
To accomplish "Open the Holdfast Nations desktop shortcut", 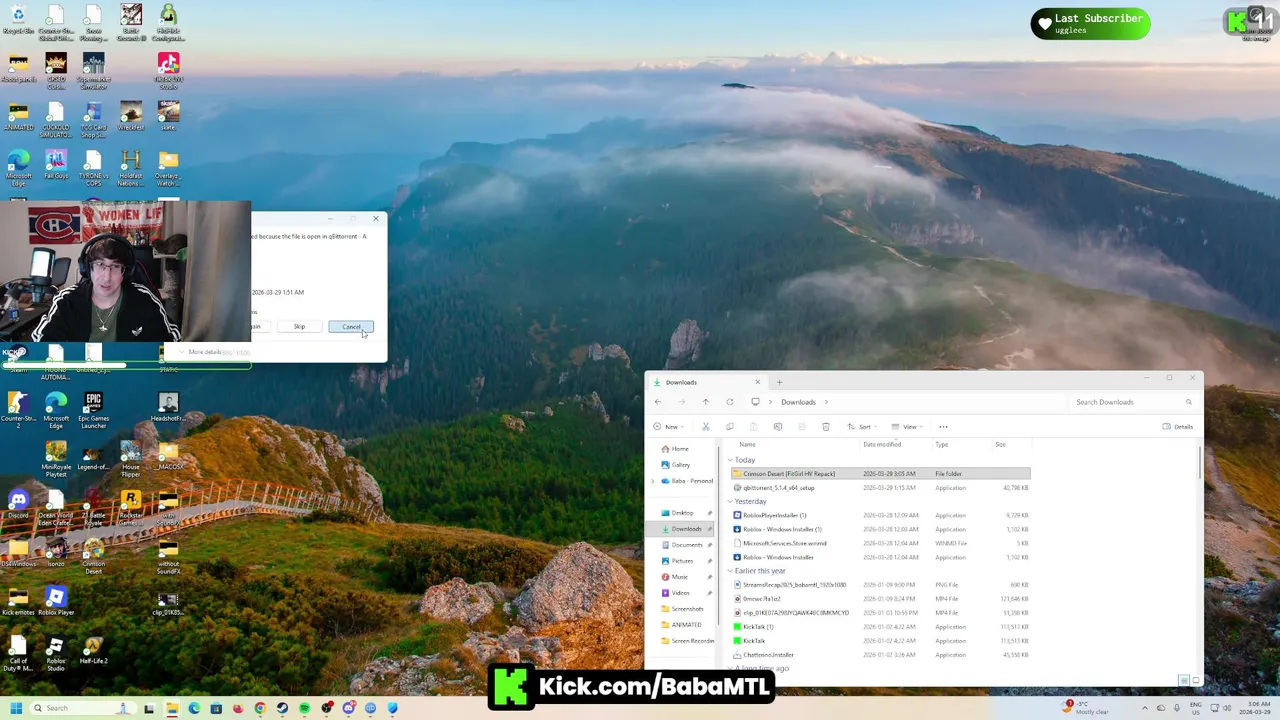I will tap(131, 166).
